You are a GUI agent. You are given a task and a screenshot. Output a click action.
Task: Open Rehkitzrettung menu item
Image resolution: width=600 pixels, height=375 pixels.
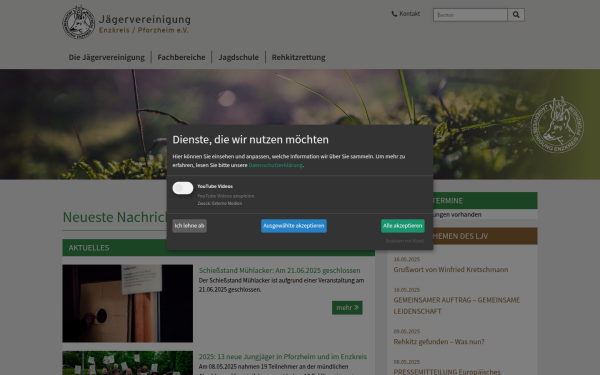pyautogui.click(x=298, y=57)
